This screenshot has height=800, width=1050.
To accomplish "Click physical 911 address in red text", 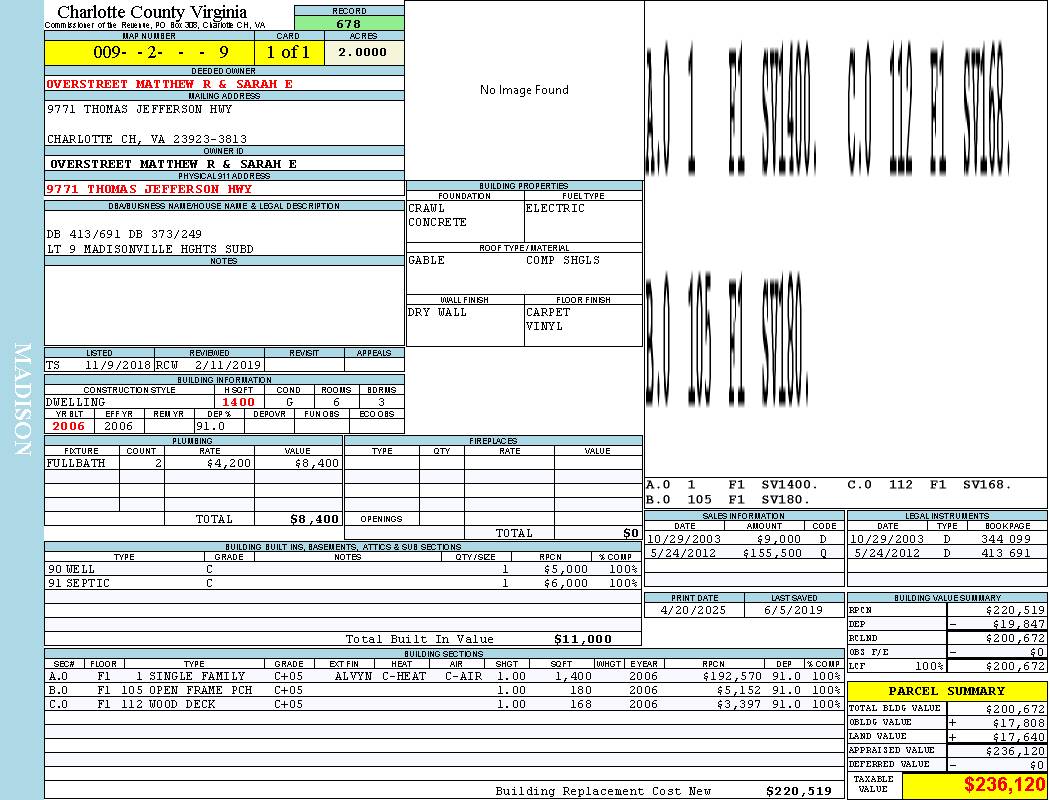I will (149, 189).
